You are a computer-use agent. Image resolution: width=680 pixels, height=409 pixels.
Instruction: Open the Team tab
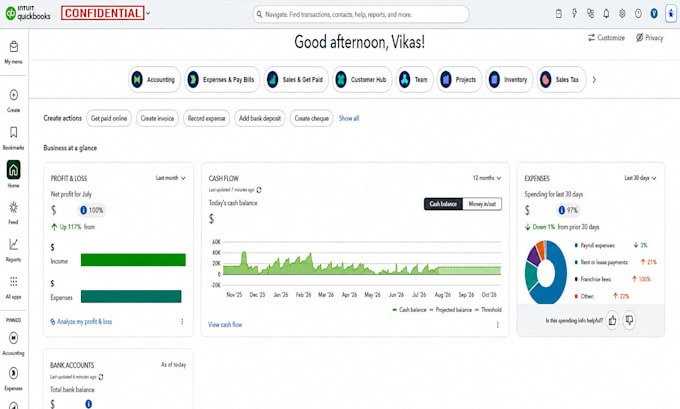tap(414, 80)
